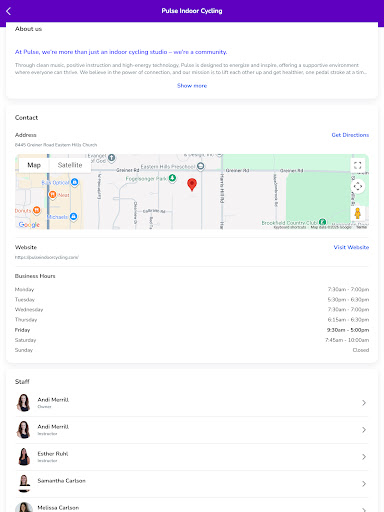384x512 pixels.
Task: Open Andi Merrill Instructor profile chevron
Action: 364,430
